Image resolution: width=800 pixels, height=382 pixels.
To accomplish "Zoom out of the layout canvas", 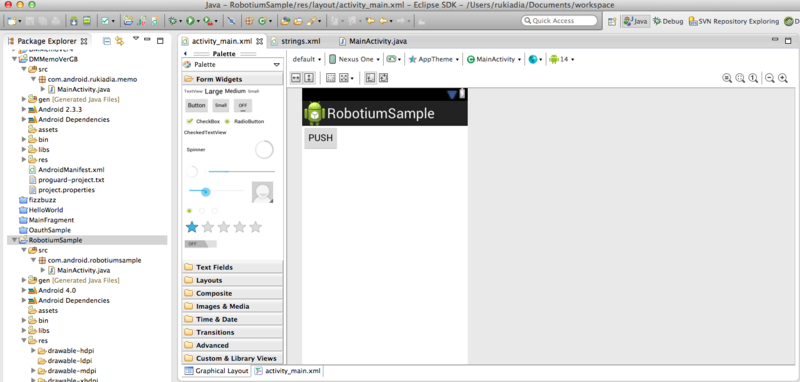I will tap(769, 78).
